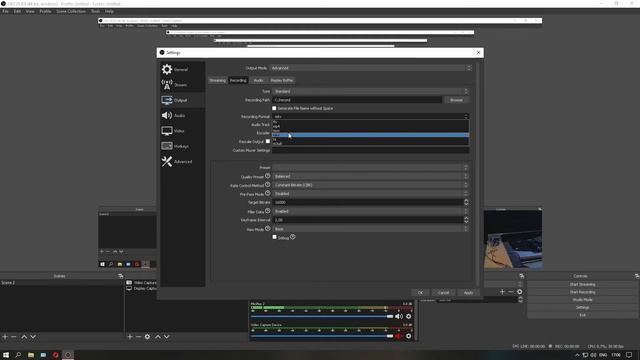Move scene up in Scenes panel
640x360 pixels.
pyautogui.click(x=24, y=337)
